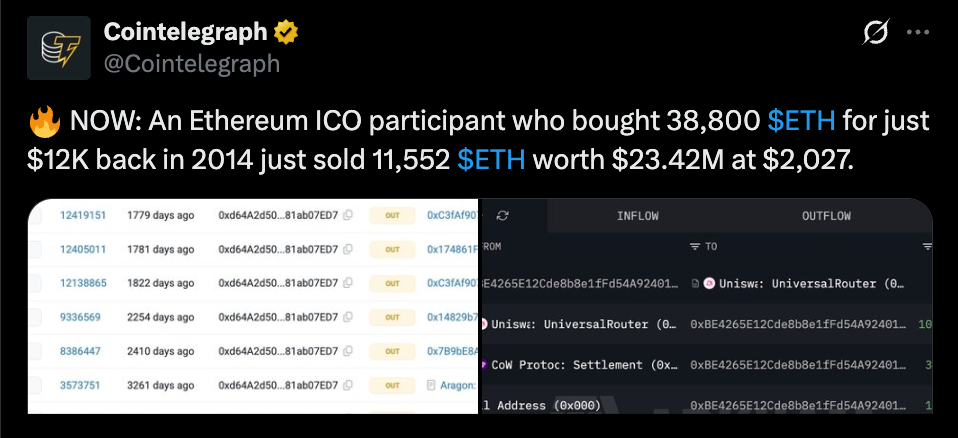Image resolution: width=958 pixels, height=438 pixels.
Task: Copy address in the 3261 days ago row
Action: coord(347,384)
